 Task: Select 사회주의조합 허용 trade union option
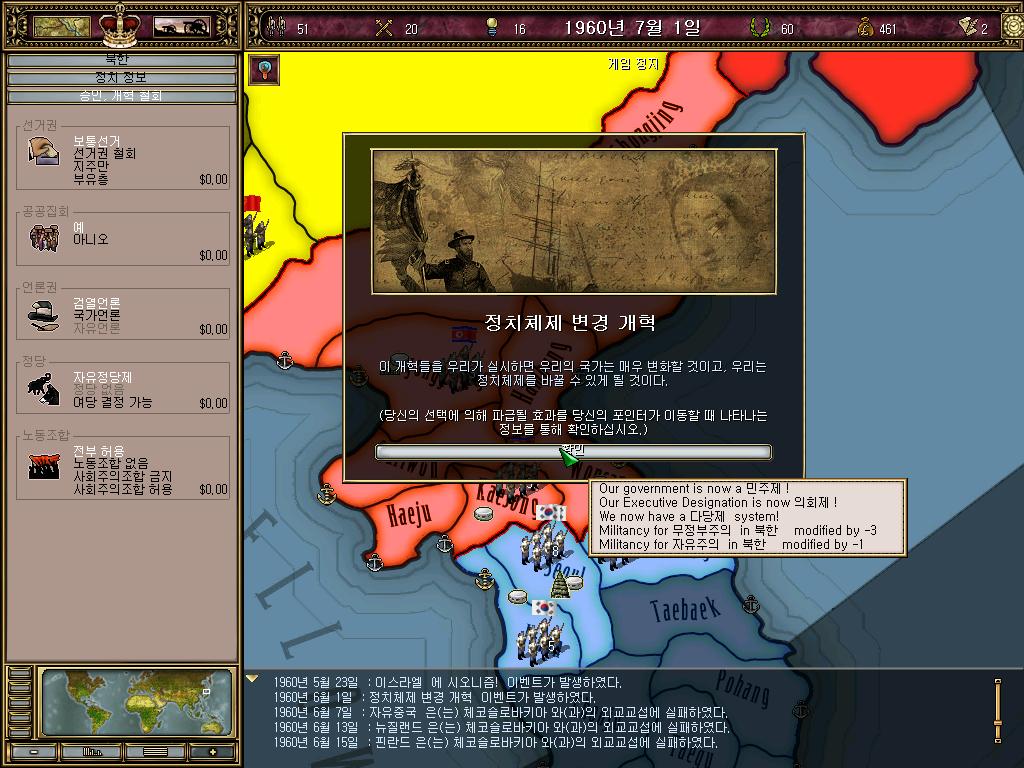(123, 489)
